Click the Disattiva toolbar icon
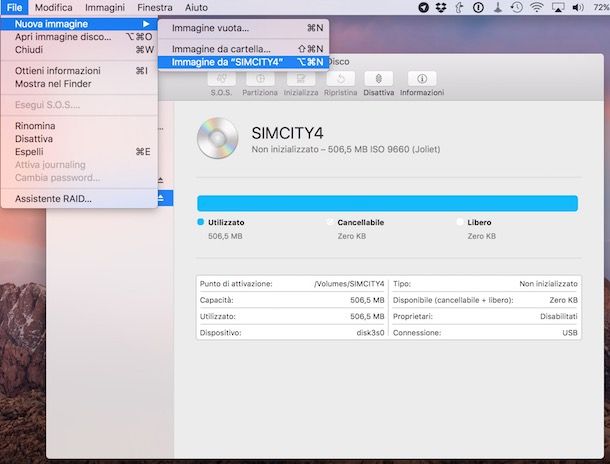Viewport: 610px width, 464px height. 379,79
